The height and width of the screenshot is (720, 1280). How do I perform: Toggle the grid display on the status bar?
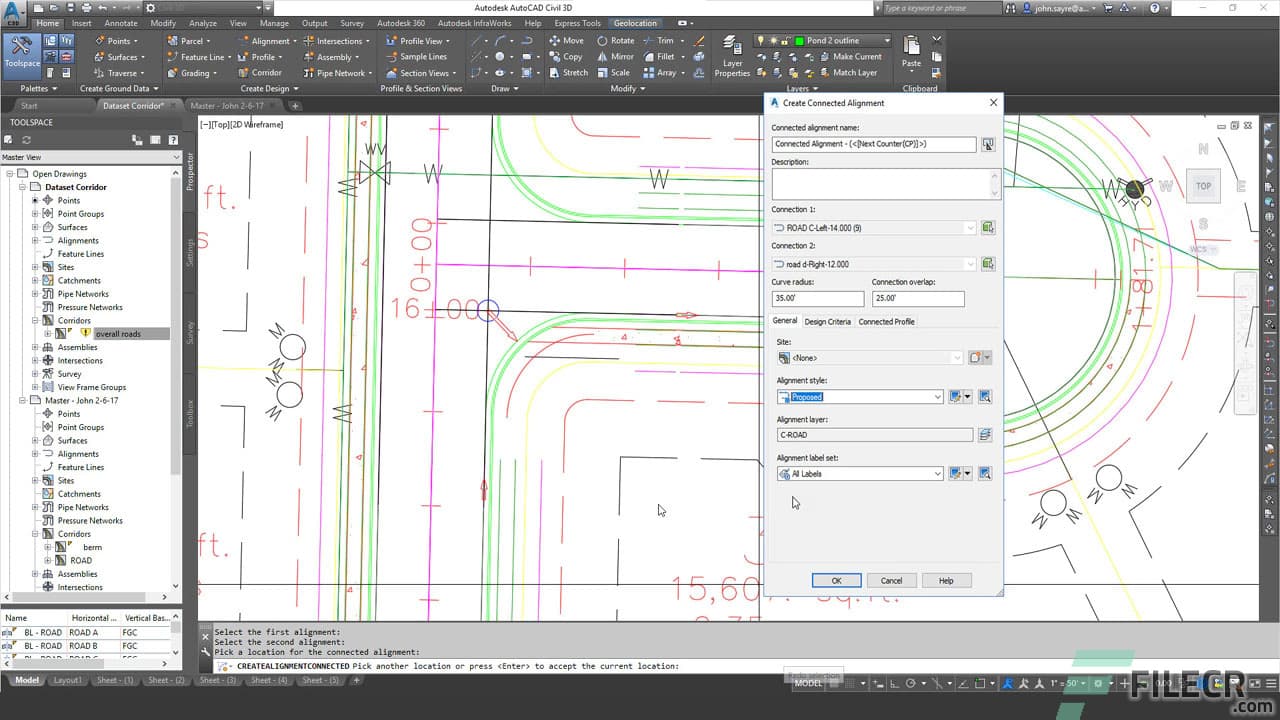click(850, 684)
